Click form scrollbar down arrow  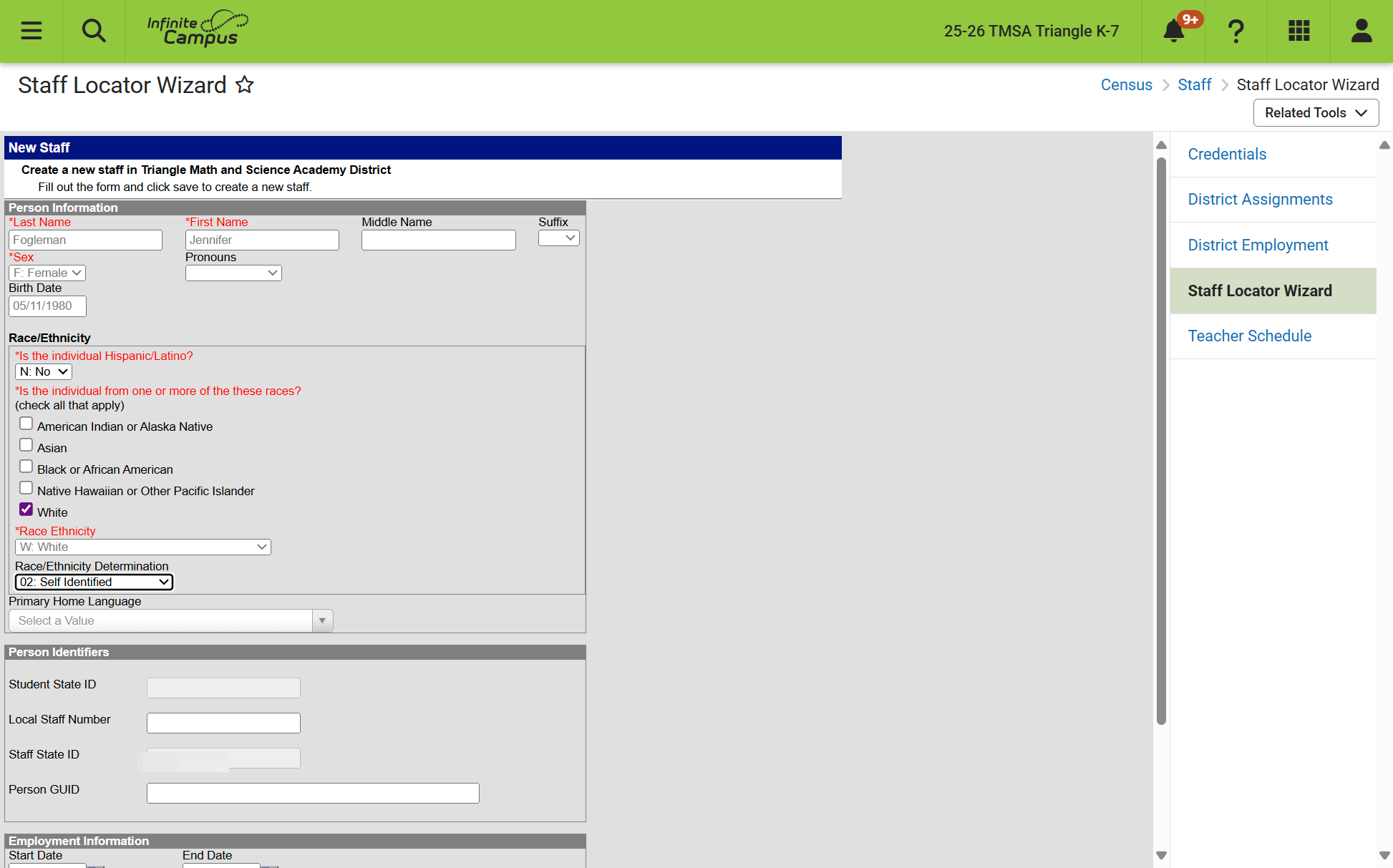1161,855
